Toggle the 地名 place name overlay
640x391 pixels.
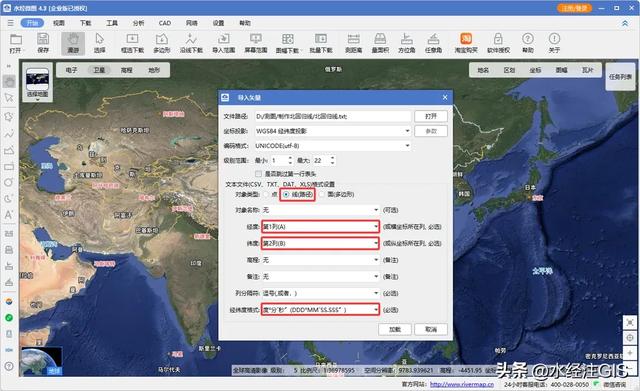coord(483,70)
